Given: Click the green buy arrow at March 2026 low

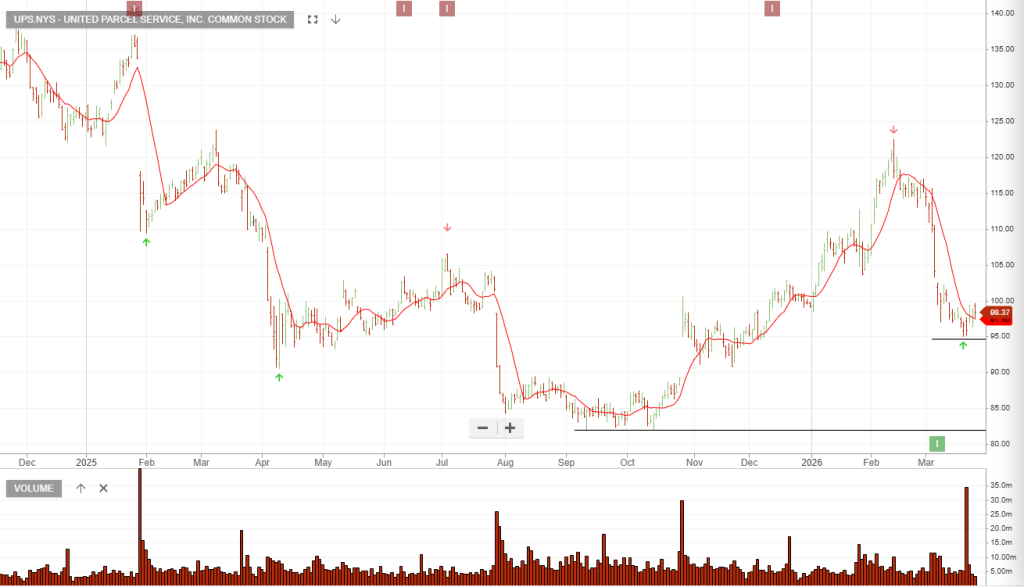Looking at the screenshot, I should point(963,345).
